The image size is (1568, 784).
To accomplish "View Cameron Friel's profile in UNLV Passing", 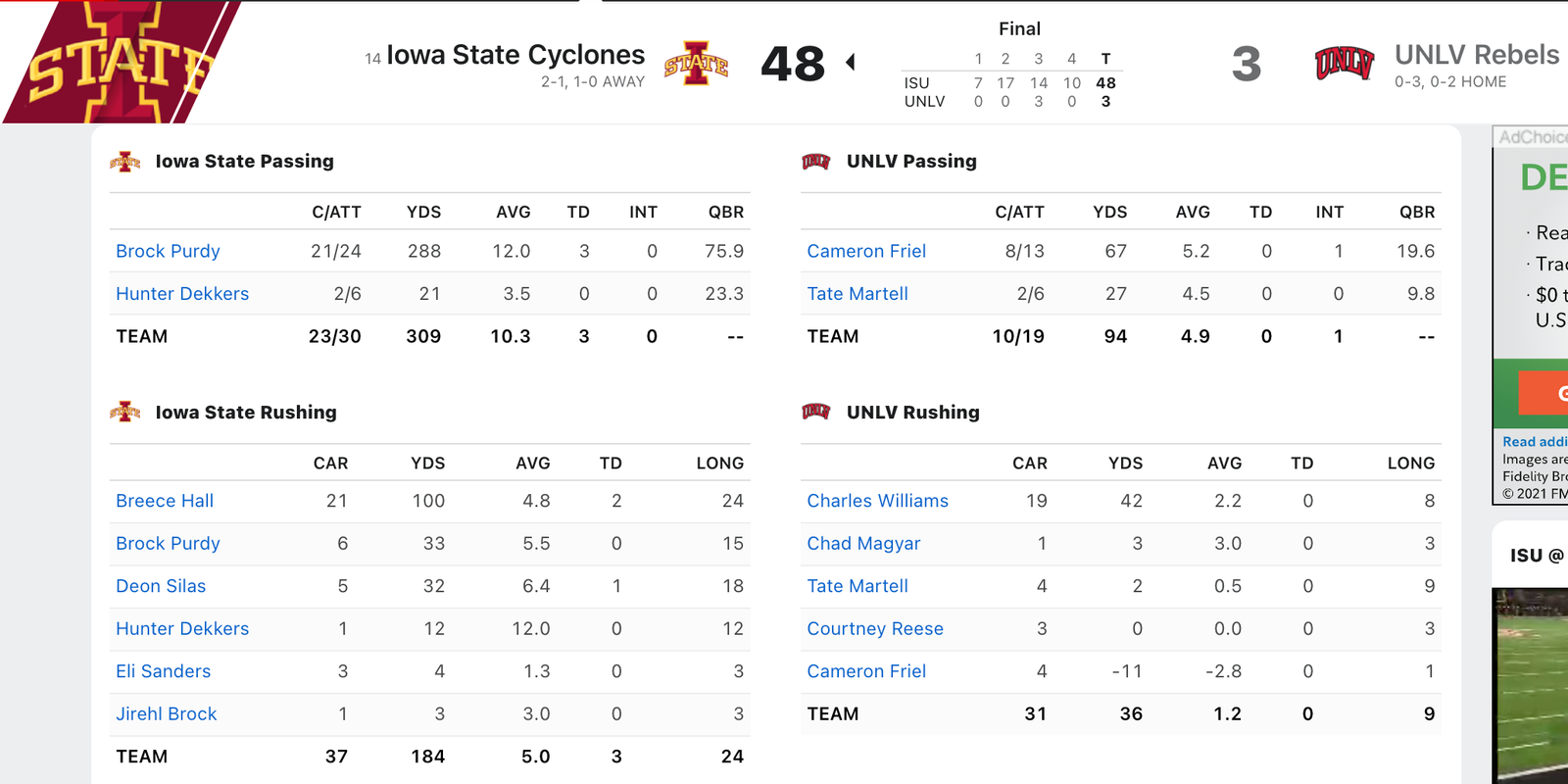I will click(x=866, y=251).
